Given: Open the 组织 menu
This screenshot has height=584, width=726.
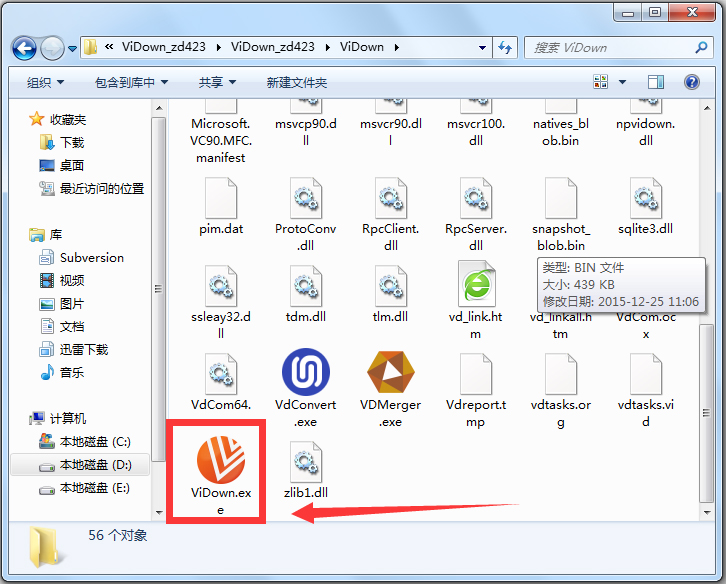Looking at the screenshot, I should [45, 83].
